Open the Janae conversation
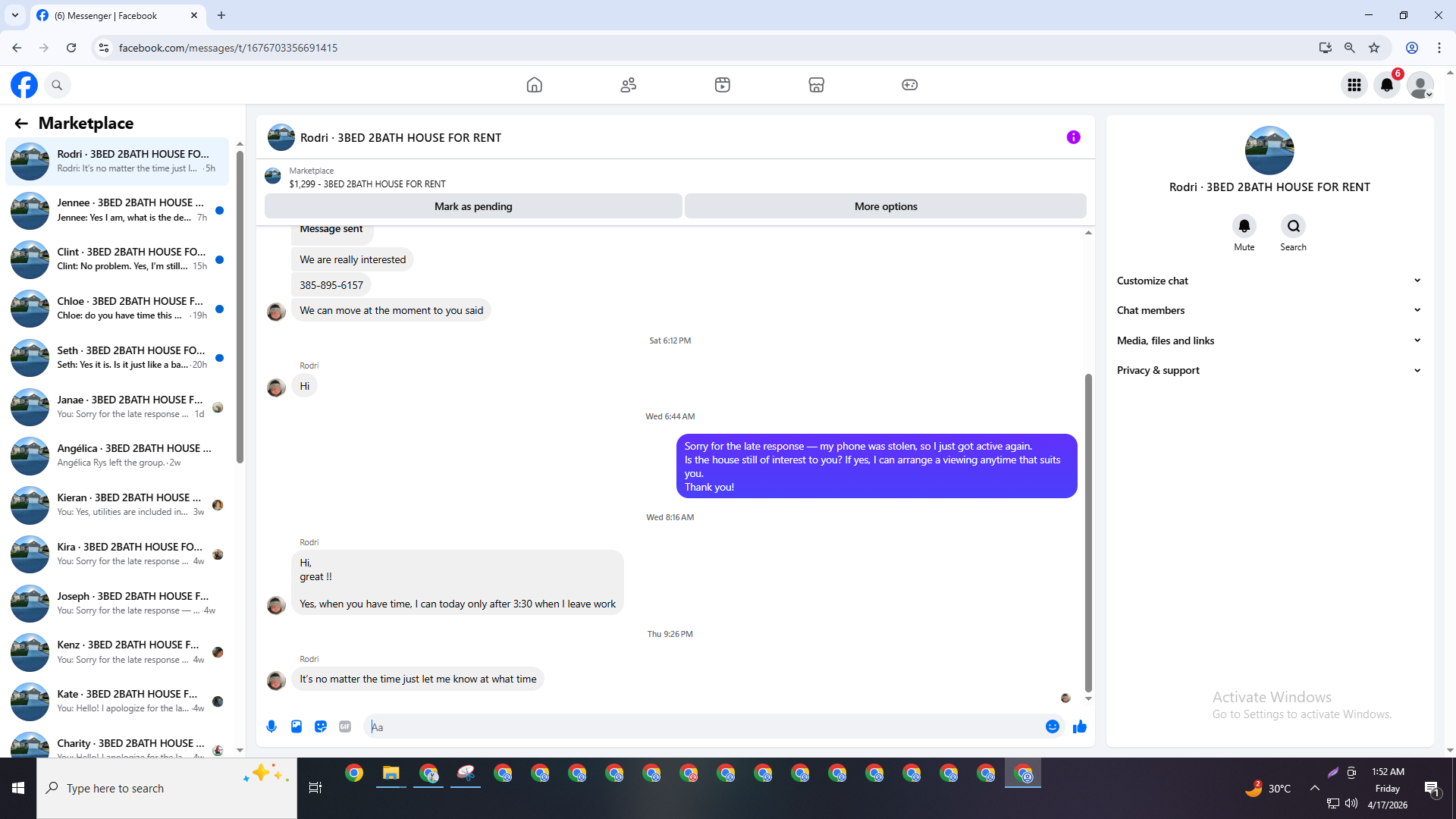 click(117, 407)
